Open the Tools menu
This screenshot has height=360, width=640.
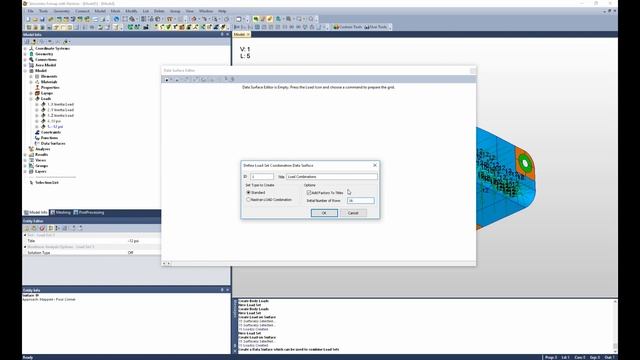click(43, 11)
